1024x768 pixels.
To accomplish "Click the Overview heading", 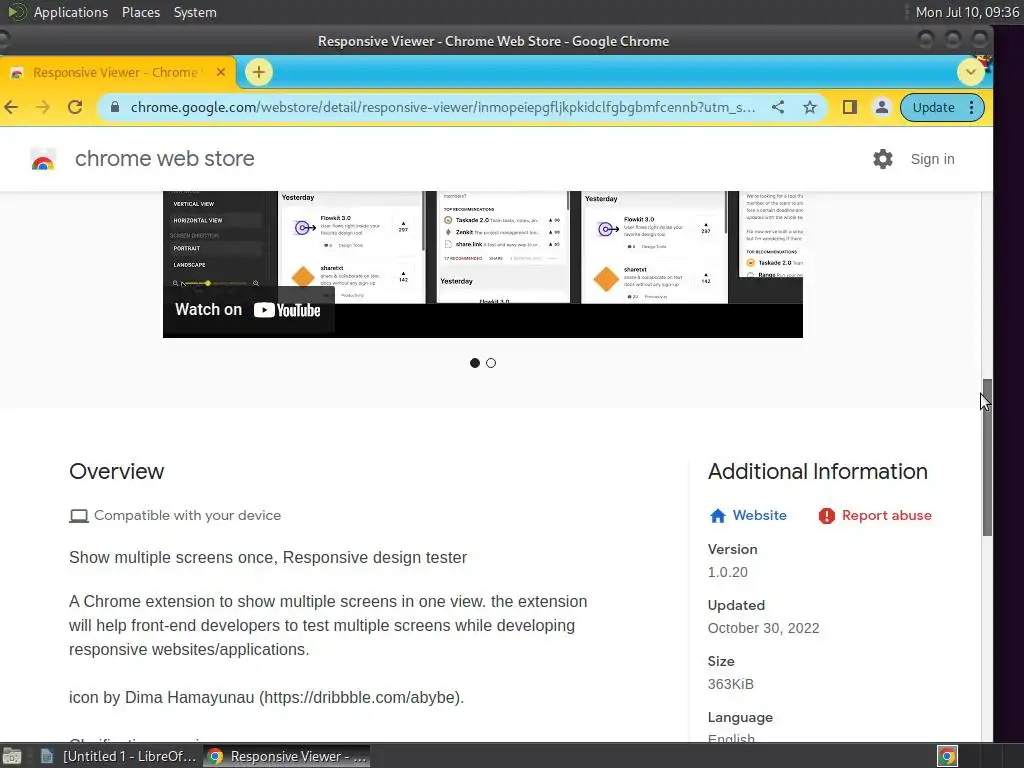I will click(117, 472).
